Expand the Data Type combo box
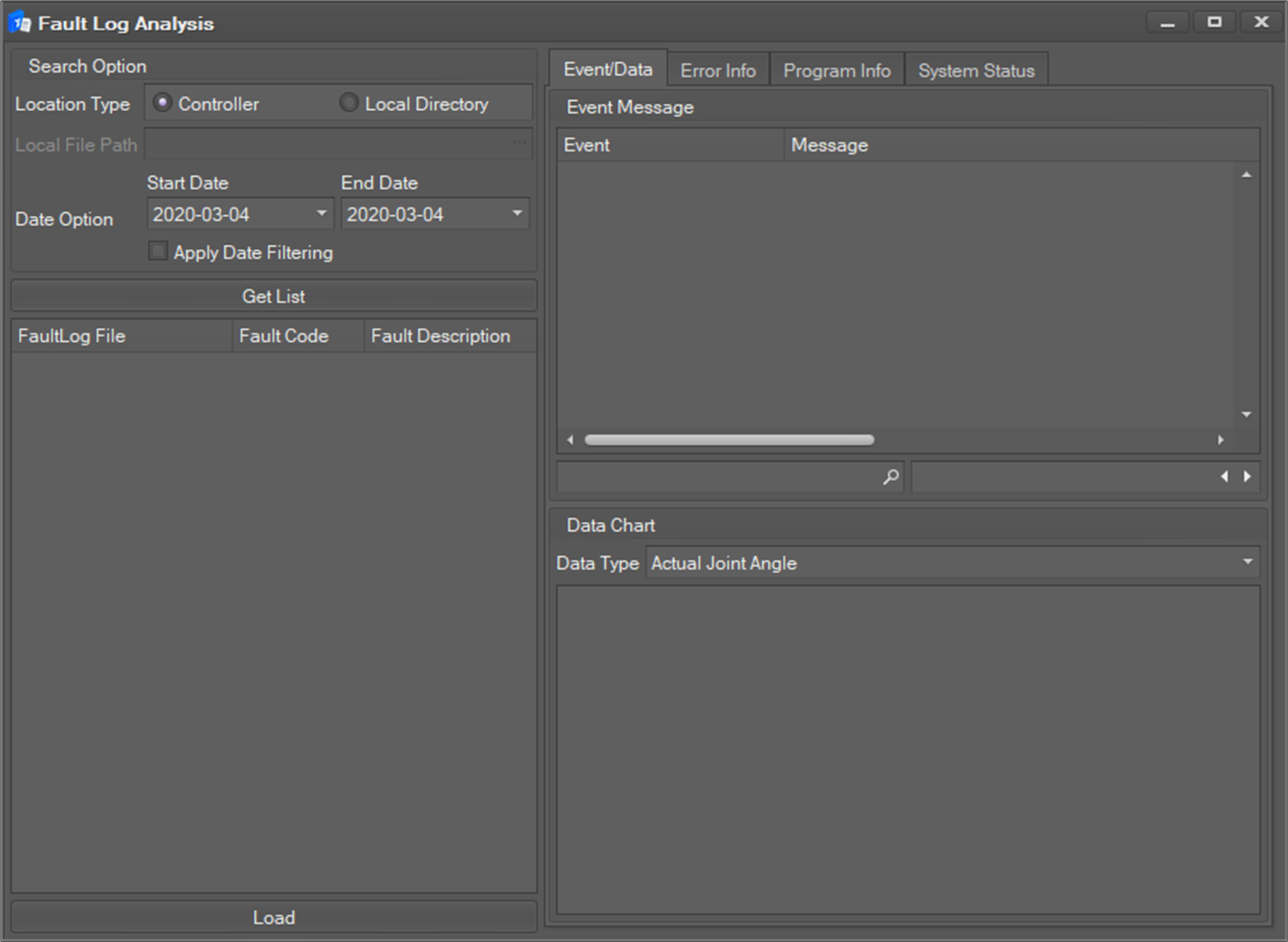The image size is (1288, 942). pyautogui.click(x=1248, y=562)
